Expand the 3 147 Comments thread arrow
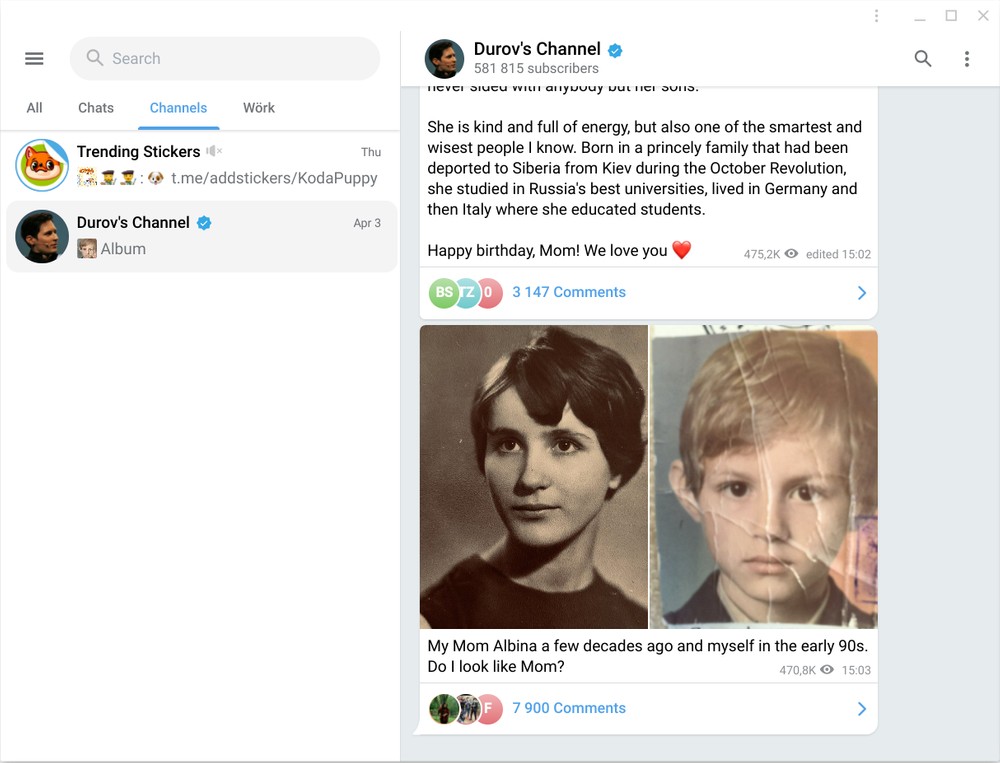 pyautogui.click(x=861, y=293)
